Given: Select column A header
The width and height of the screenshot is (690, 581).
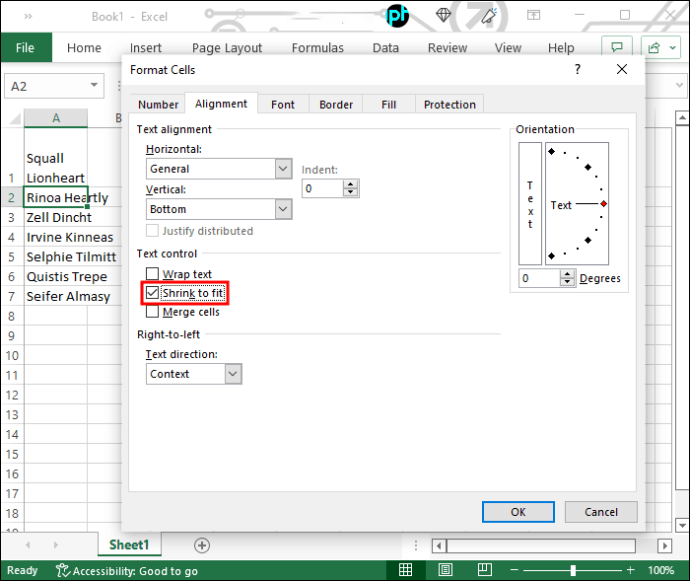Looking at the screenshot, I should (x=55, y=118).
